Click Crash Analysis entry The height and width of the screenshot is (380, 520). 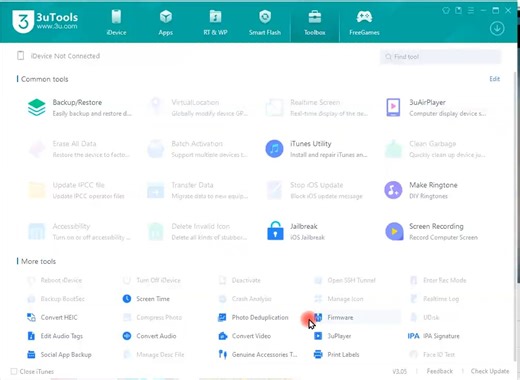(x=245, y=299)
